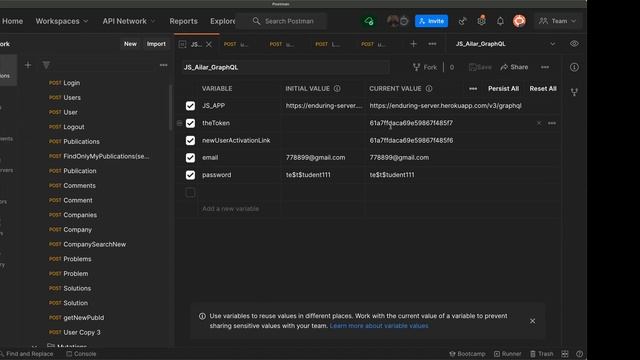Click the fork icon in right sidebar
Screen dimensions: 640x360
coord(574,92)
